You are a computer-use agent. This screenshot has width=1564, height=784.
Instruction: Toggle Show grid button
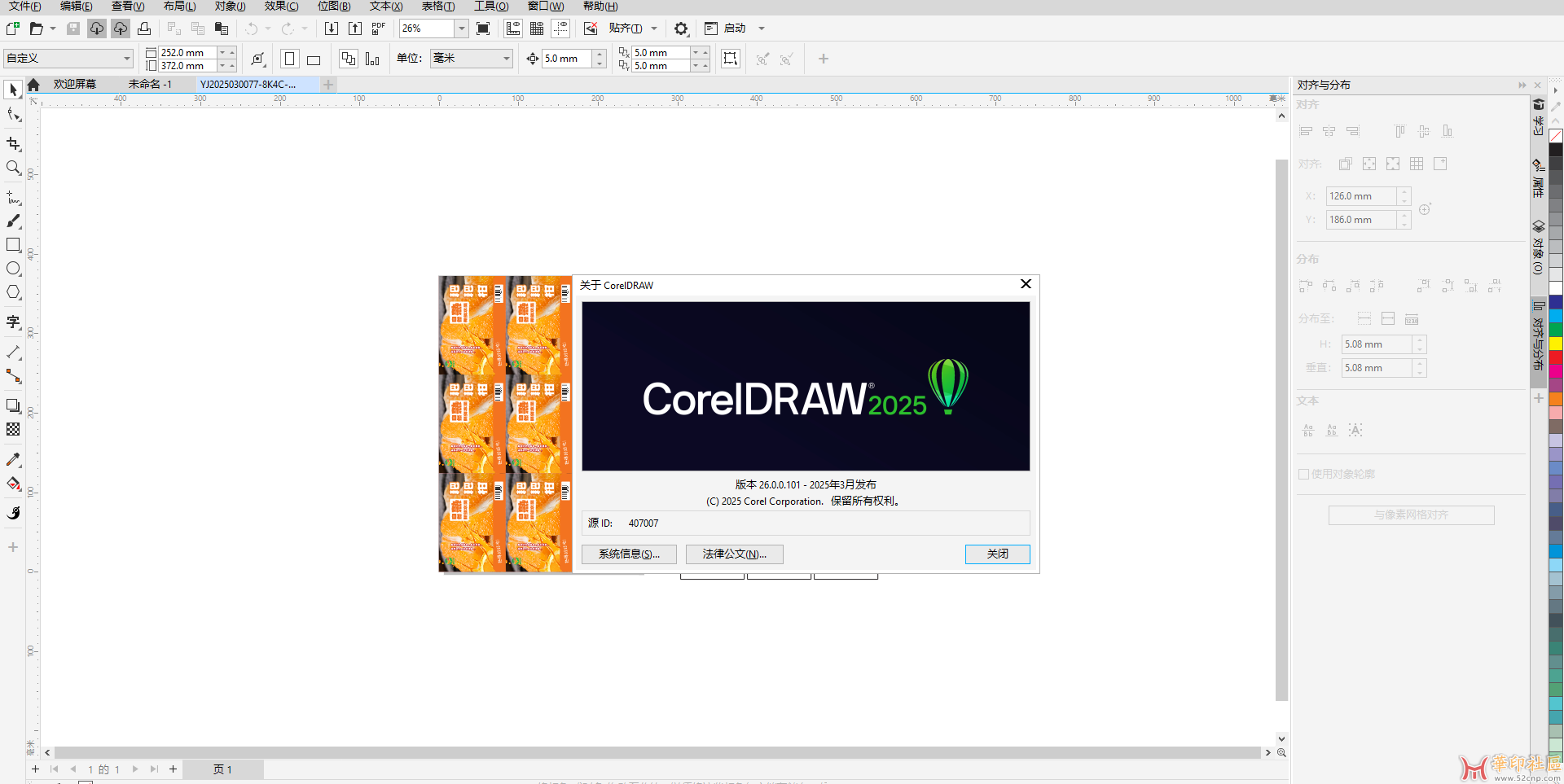(537, 28)
